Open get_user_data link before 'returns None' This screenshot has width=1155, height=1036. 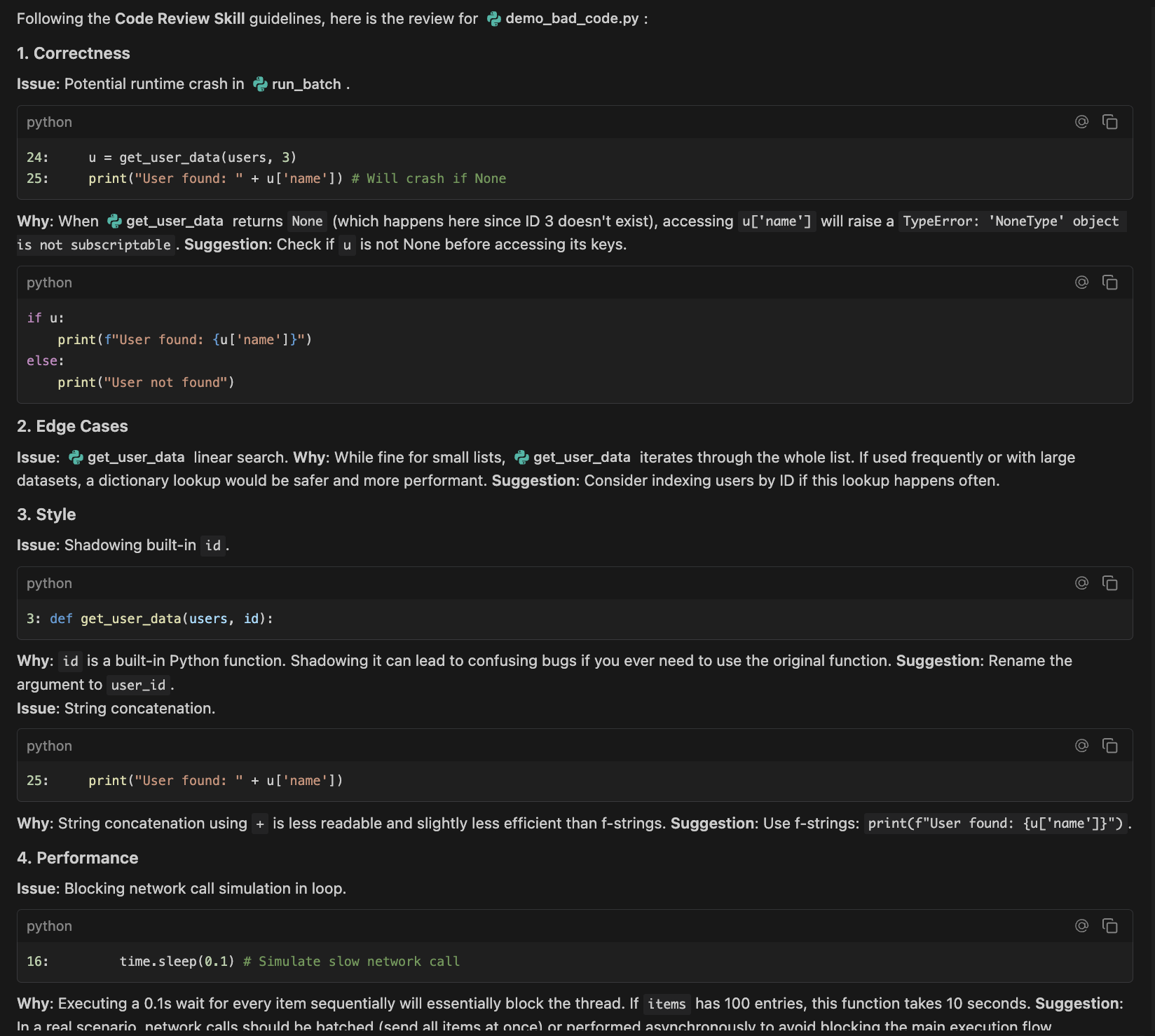[x=174, y=221]
